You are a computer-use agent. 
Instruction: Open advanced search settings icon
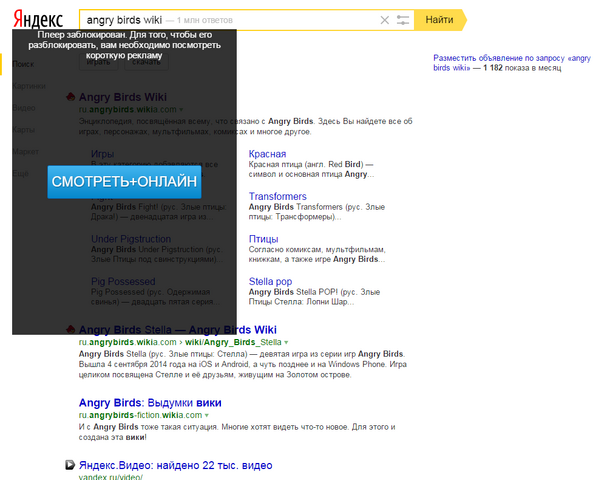403,20
